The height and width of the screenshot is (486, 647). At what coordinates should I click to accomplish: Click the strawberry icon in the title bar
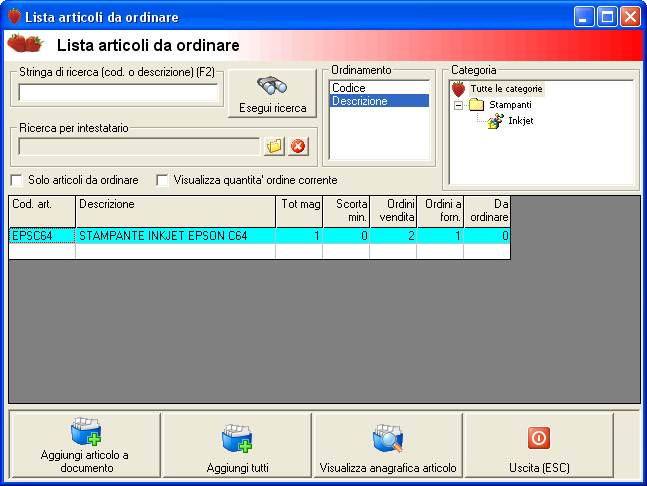[14, 17]
